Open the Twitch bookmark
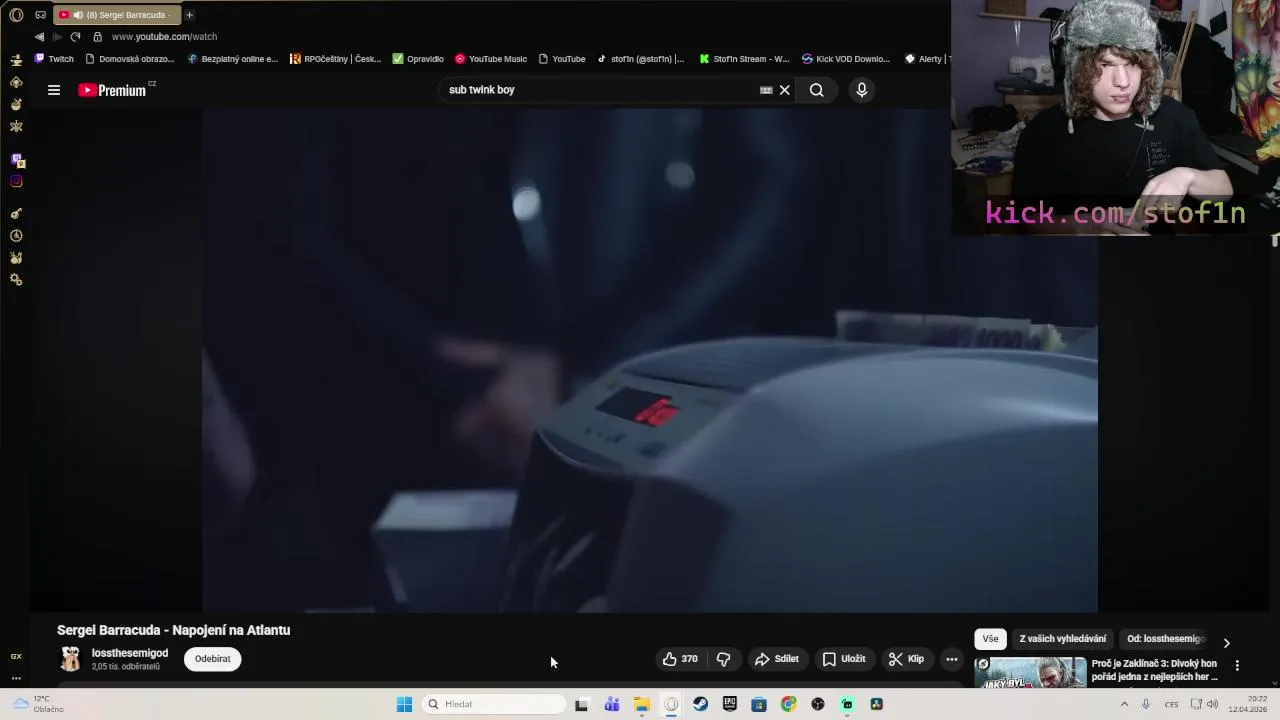Image resolution: width=1280 pixels, height=720 pixels. 54,59
